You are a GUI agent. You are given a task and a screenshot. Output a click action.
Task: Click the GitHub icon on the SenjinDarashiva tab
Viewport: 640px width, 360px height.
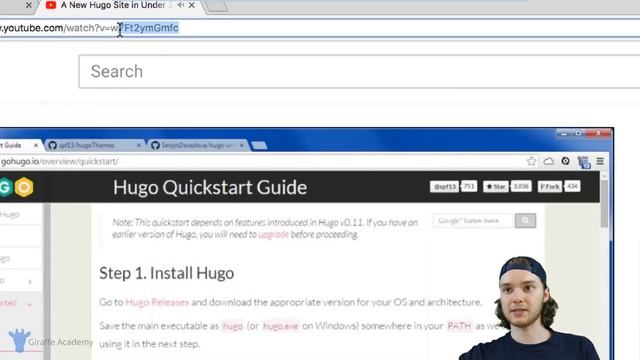155,145
